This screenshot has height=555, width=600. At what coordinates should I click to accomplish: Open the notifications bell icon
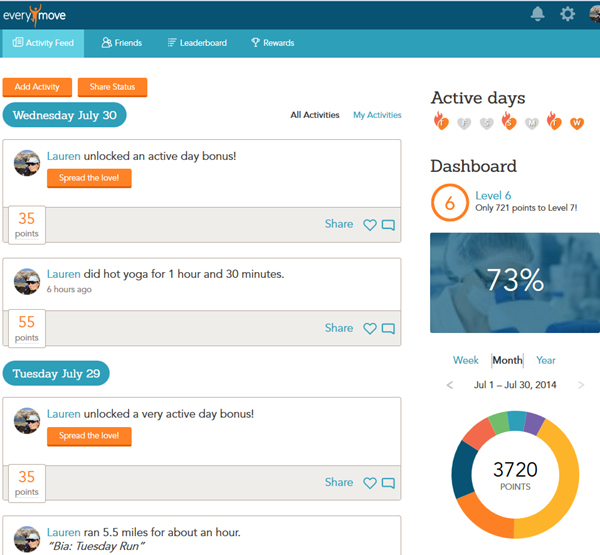click(x=538, y=14)
